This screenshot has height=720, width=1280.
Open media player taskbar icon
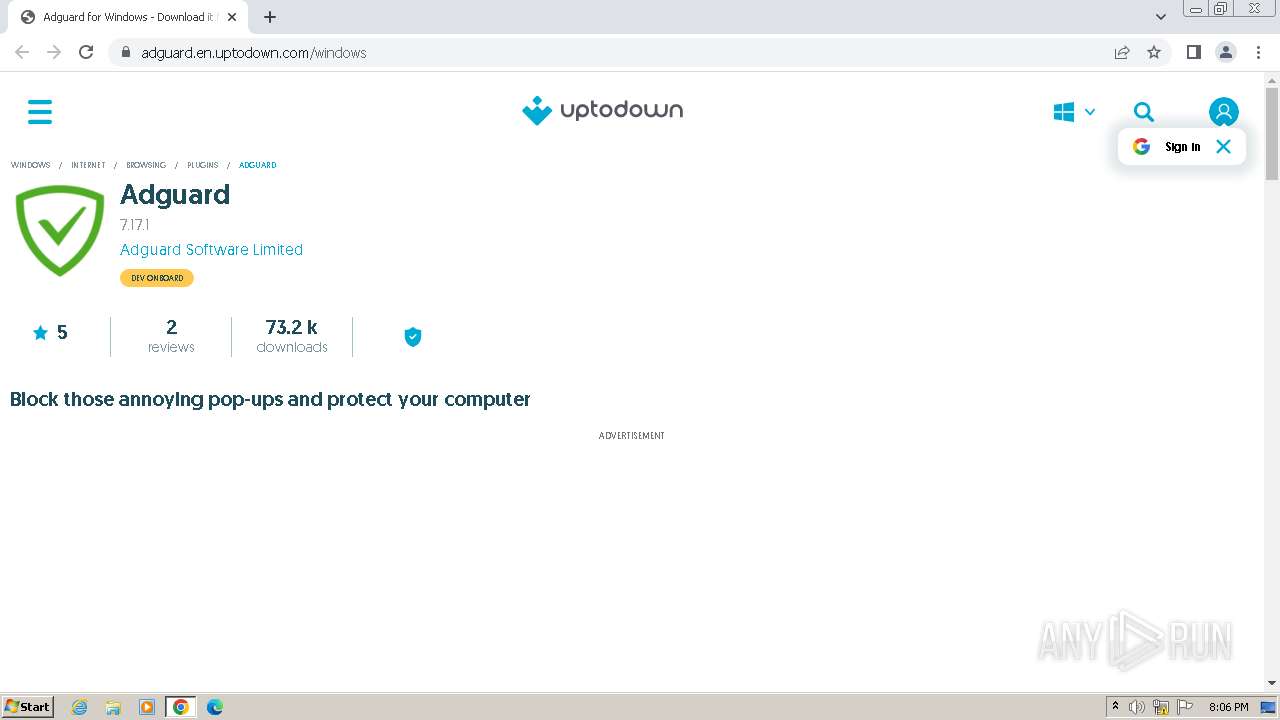click(x=147, y=707)
